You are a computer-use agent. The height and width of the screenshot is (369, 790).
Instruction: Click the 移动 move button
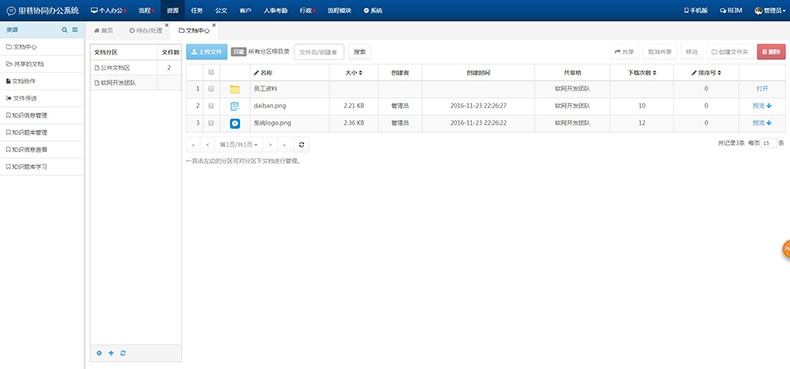pos(692,51)
